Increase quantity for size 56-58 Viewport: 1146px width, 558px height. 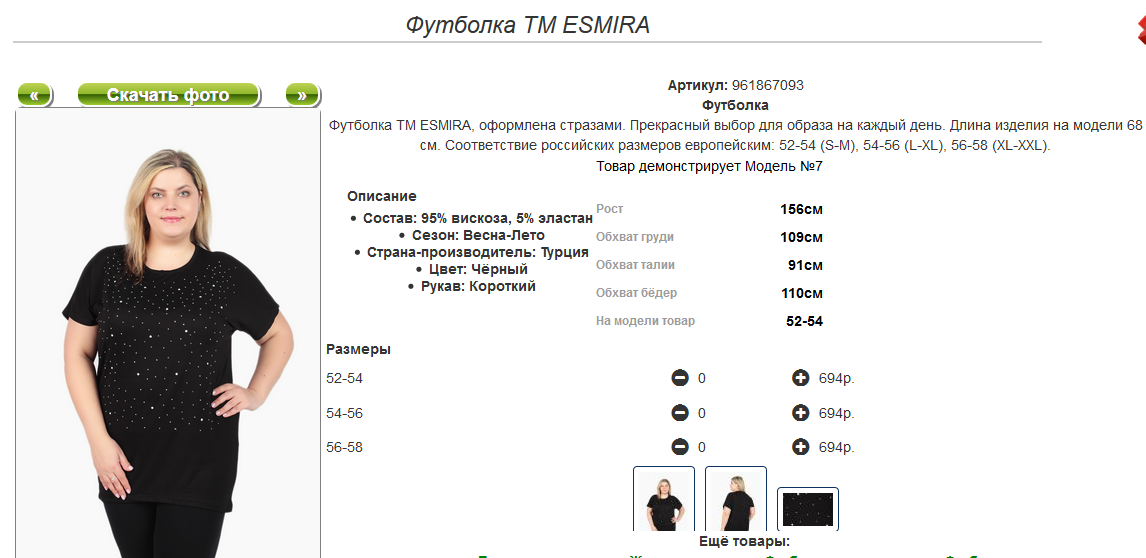pos(801,446)
